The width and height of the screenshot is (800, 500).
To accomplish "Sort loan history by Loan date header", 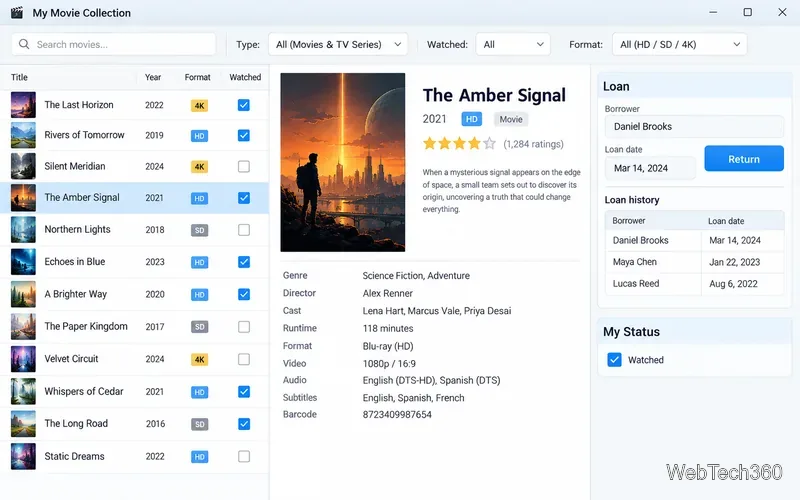I will 726,221.
